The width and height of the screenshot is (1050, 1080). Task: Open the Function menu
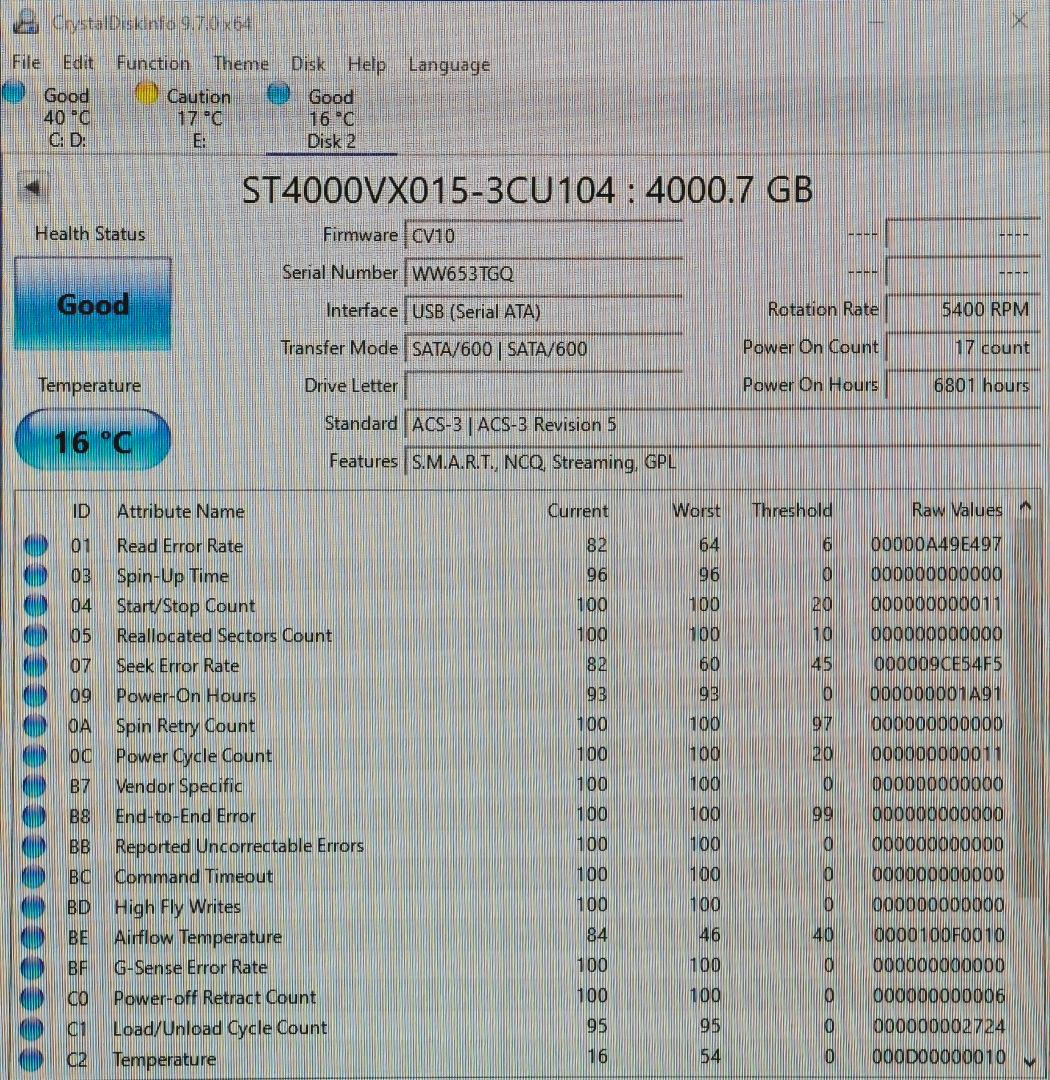coord(152,63)
